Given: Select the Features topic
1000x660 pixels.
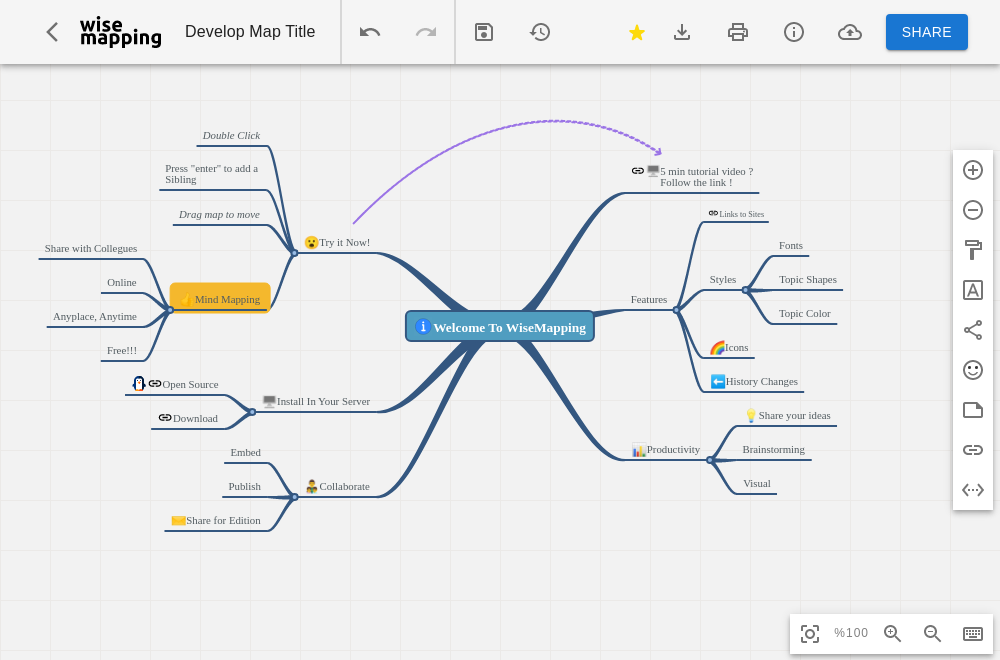Looking at the screenshot, I should point(649,300).
